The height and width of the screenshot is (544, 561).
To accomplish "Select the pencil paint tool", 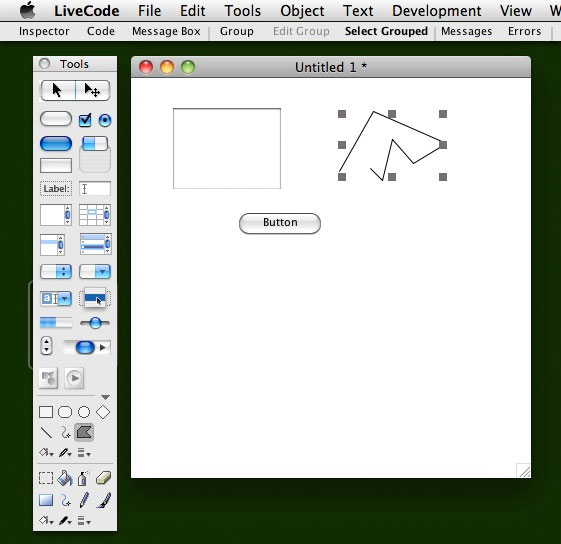I will [84, 500].
